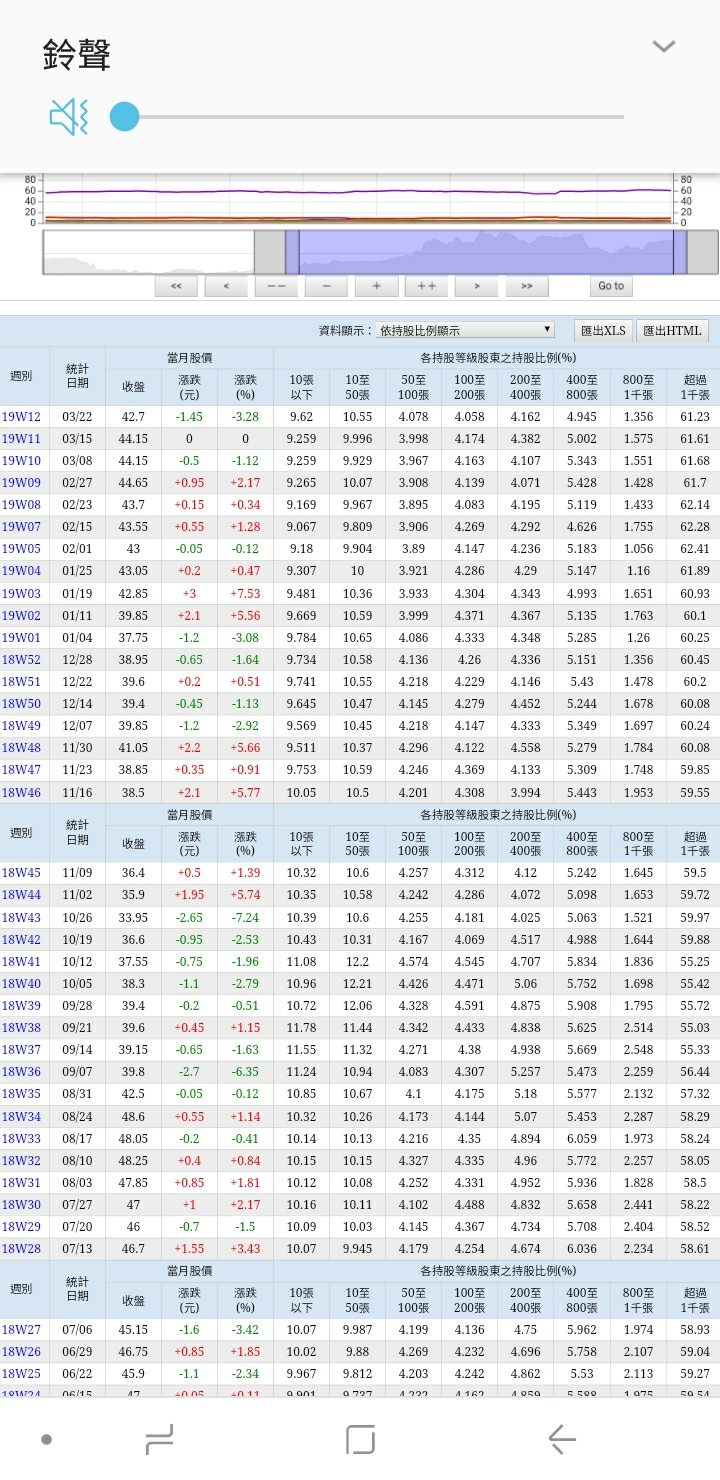The width and height of the screenshot is (720, 1480).
Task: Open week link 18W41
Action: point(21,962)
